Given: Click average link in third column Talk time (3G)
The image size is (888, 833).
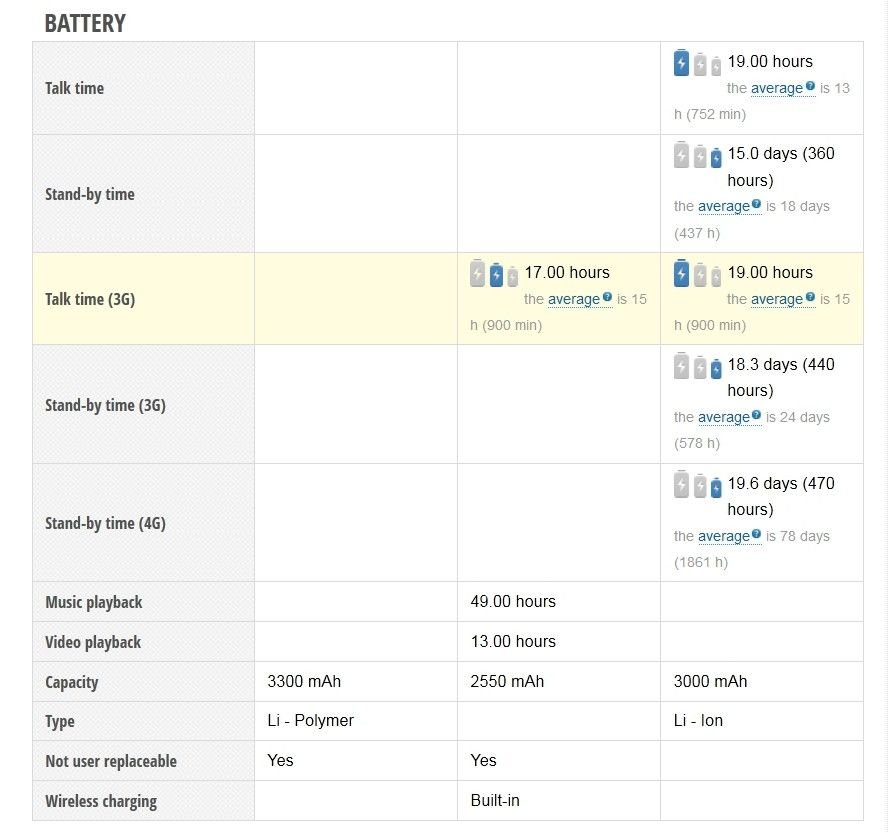Looking at the screenshot, I should coord(776,299).
